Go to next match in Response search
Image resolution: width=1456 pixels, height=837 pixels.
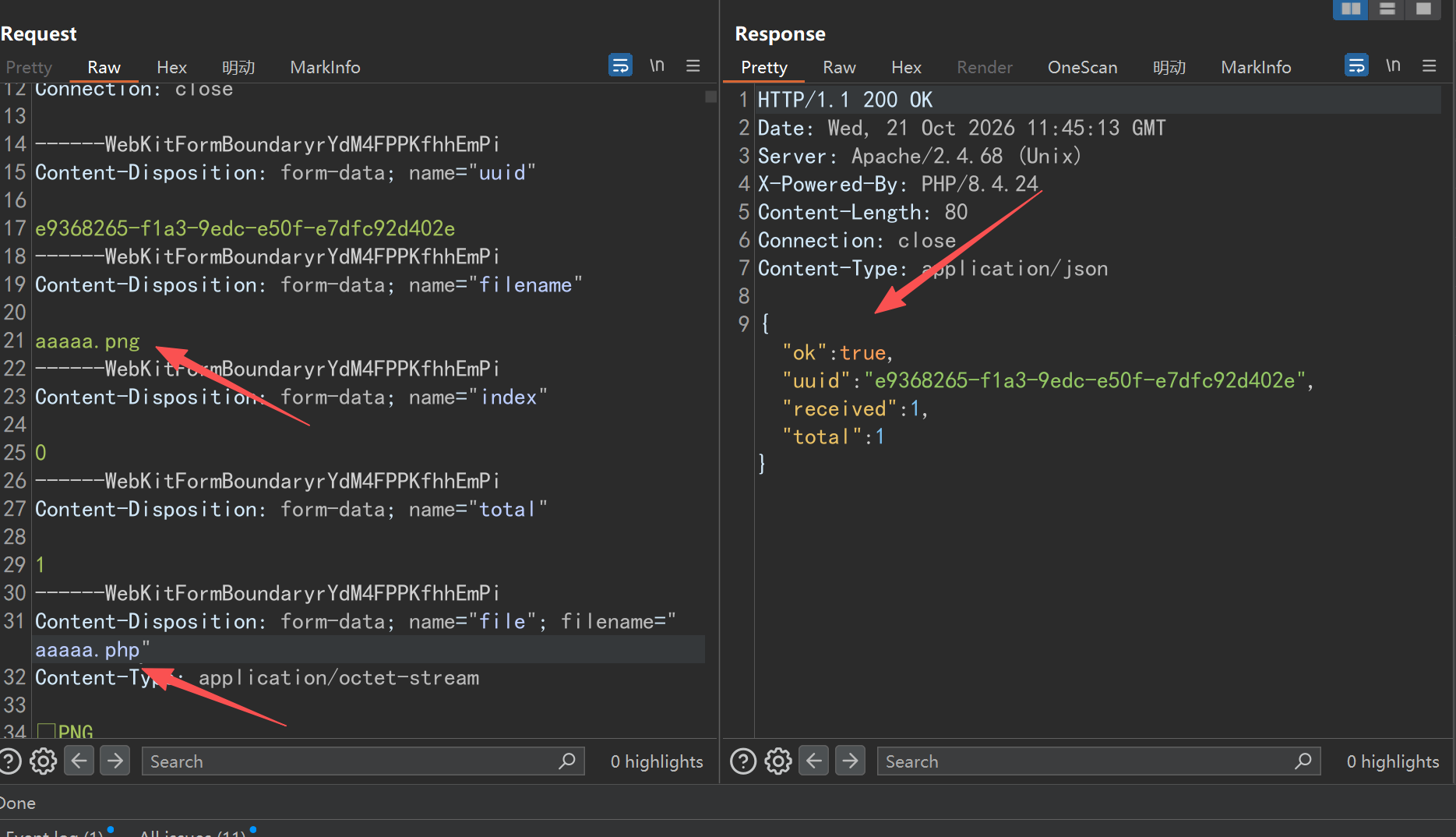click(850, 760)
